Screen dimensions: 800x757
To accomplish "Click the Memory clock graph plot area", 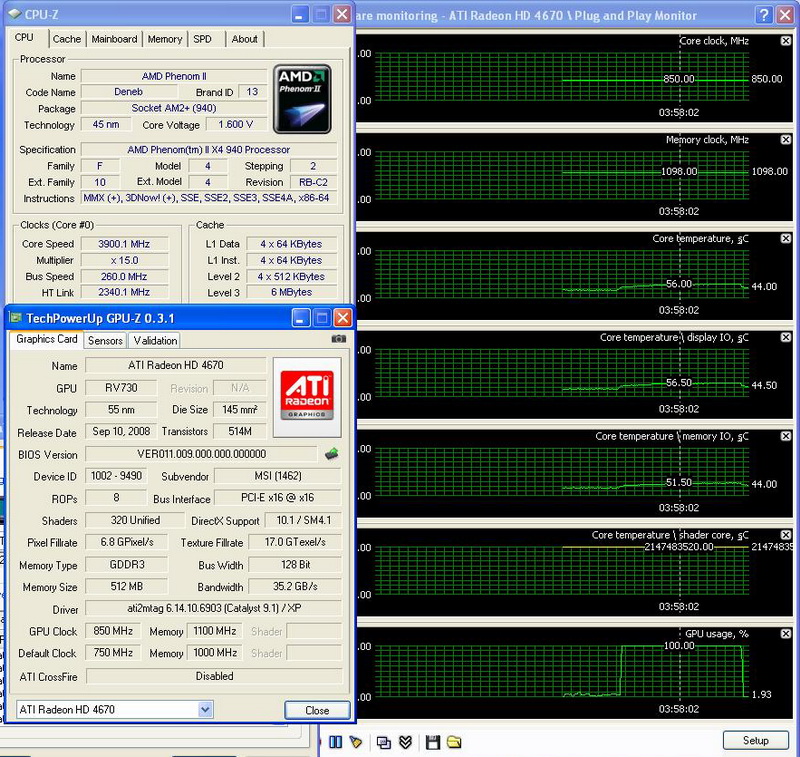I will [562, 176].
